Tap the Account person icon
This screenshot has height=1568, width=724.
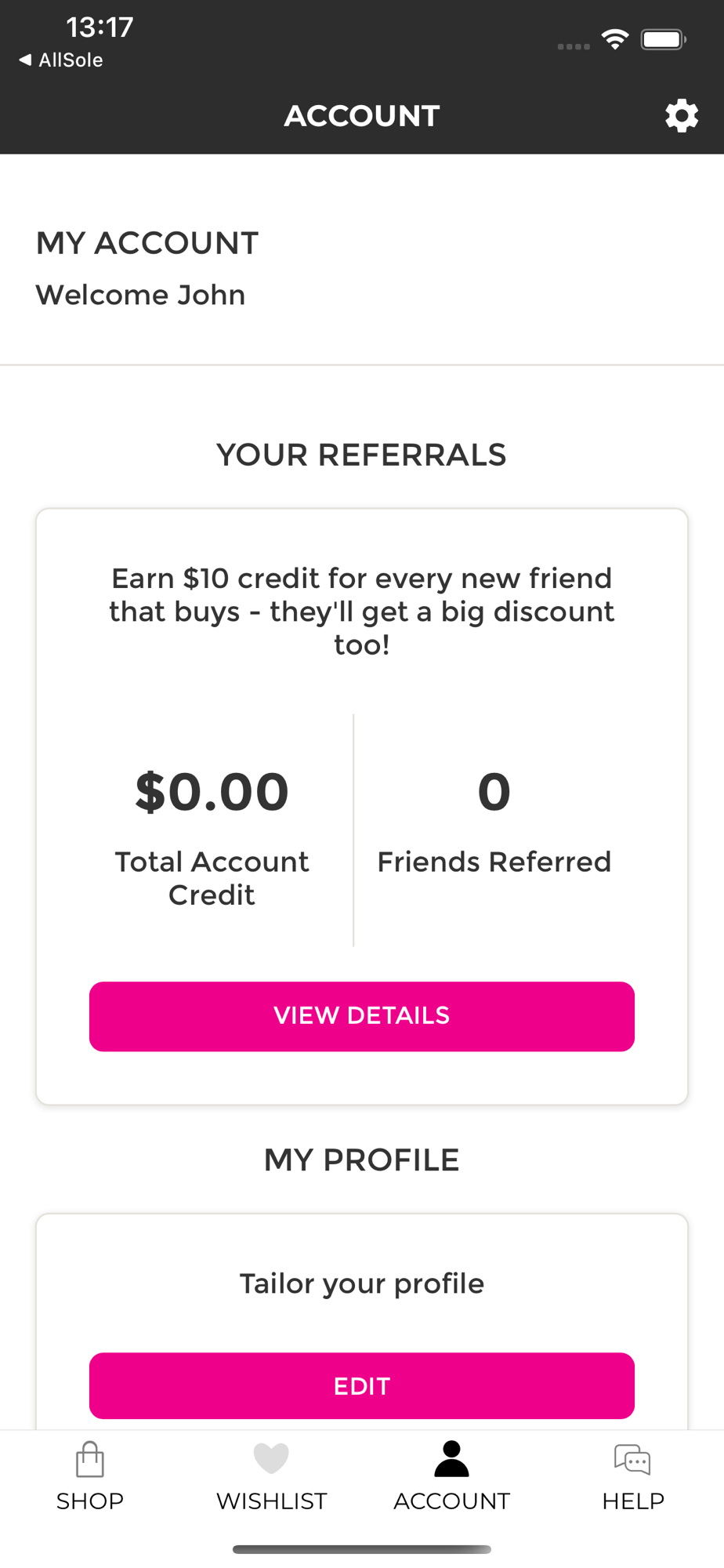(451, 1459)
